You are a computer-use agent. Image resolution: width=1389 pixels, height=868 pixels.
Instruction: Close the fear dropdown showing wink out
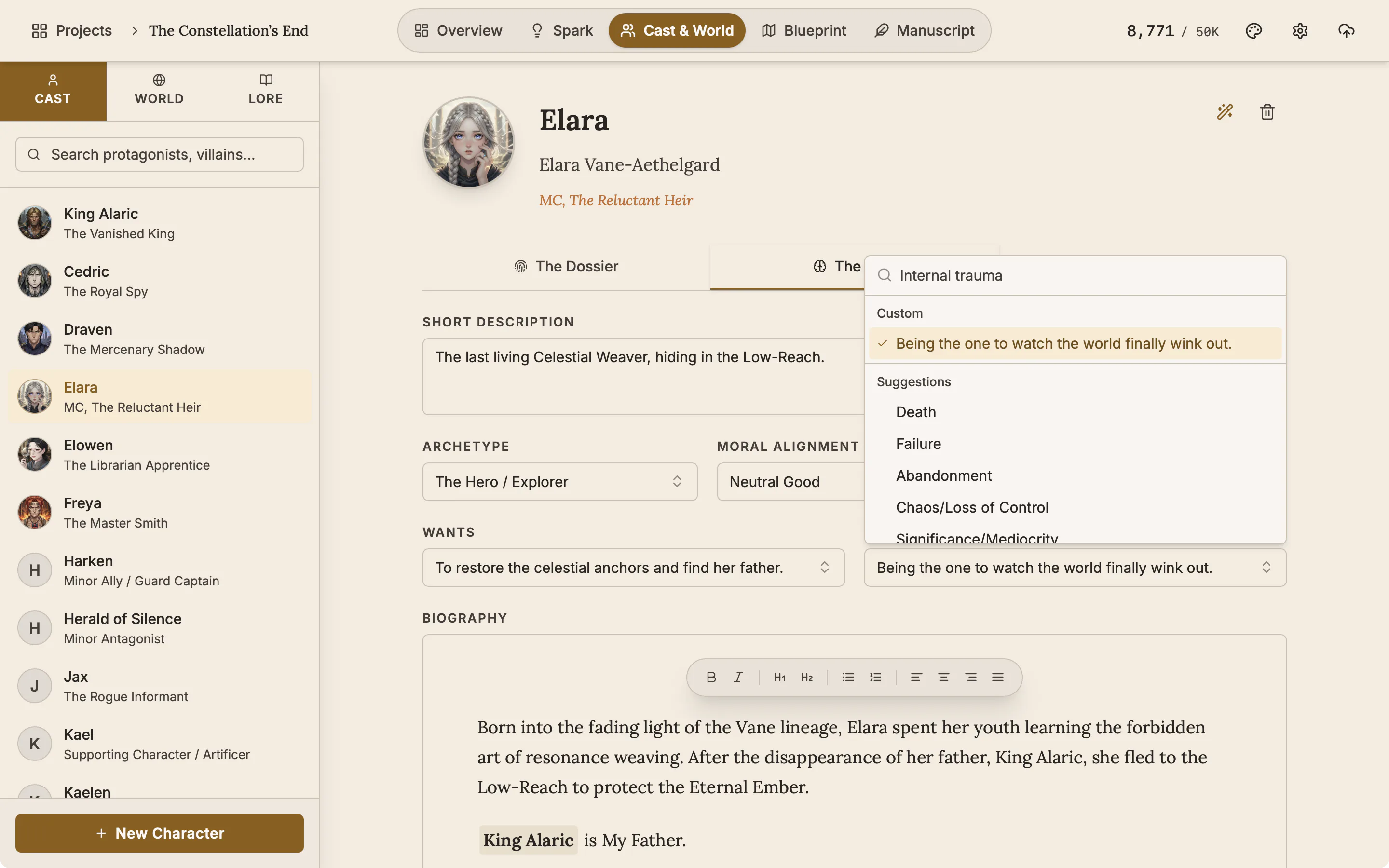click(1075, 567)
